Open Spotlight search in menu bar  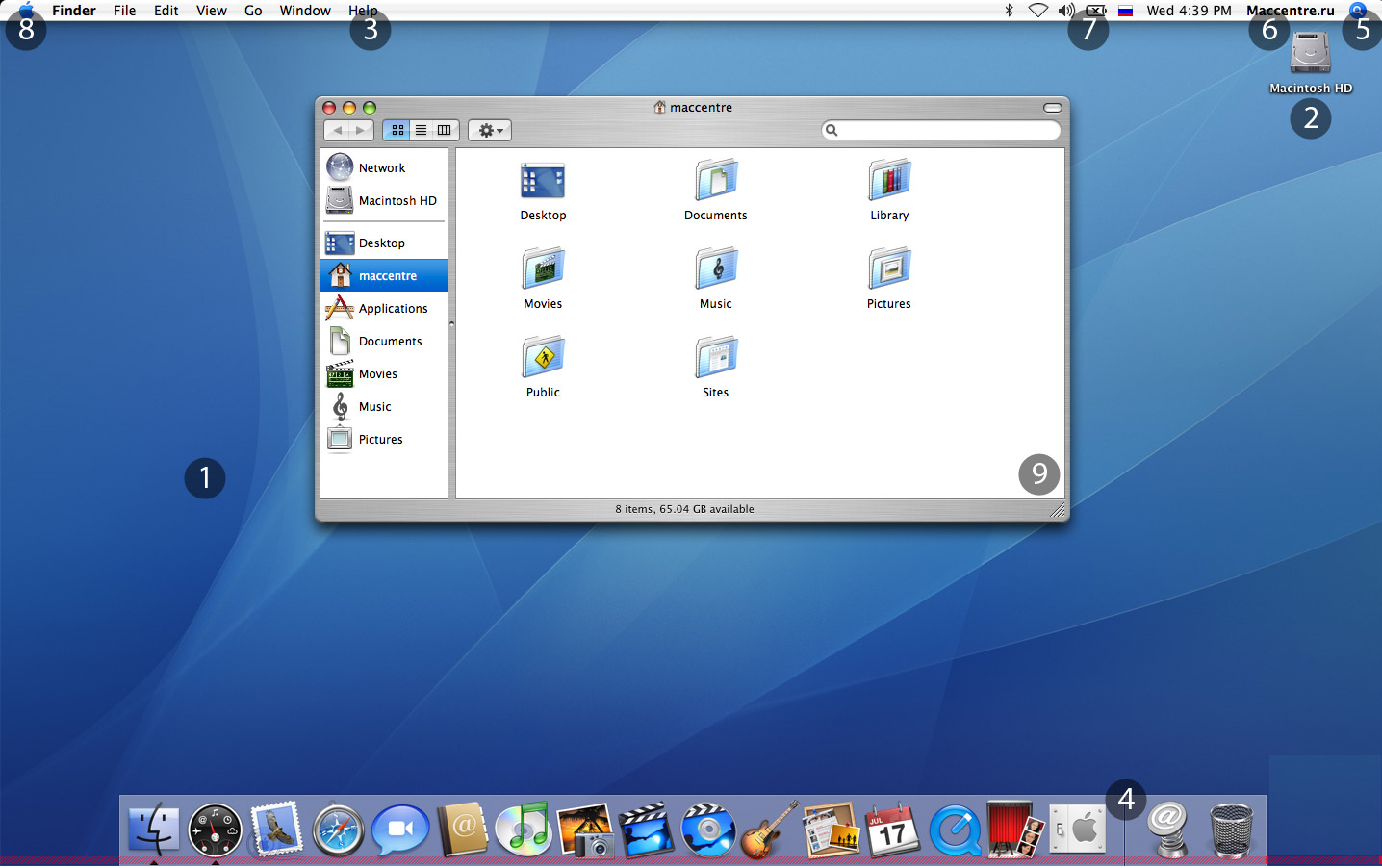[x=1358, y=11]
